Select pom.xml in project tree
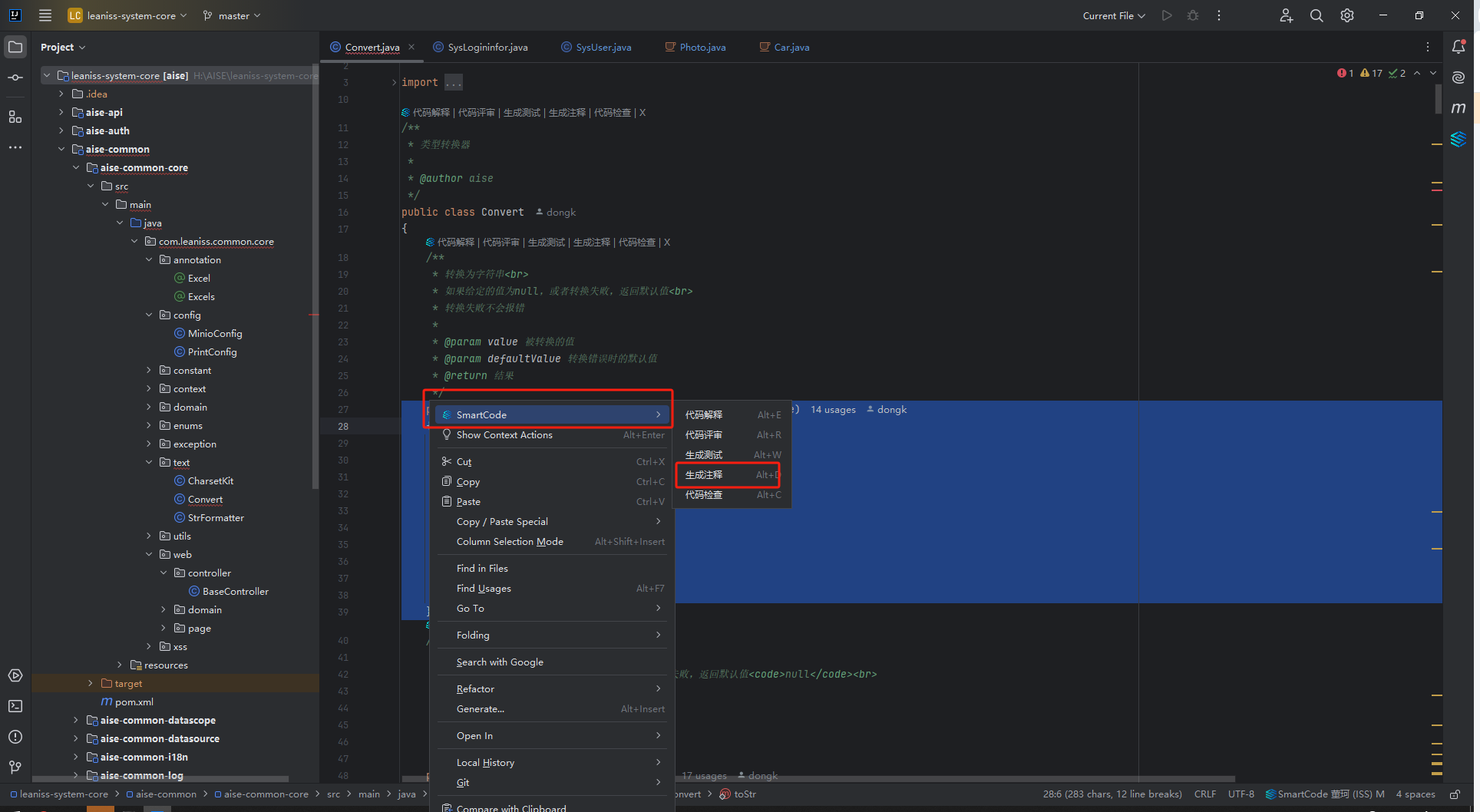Screen dimensions: 1480x812 click(x=134, y=701)
